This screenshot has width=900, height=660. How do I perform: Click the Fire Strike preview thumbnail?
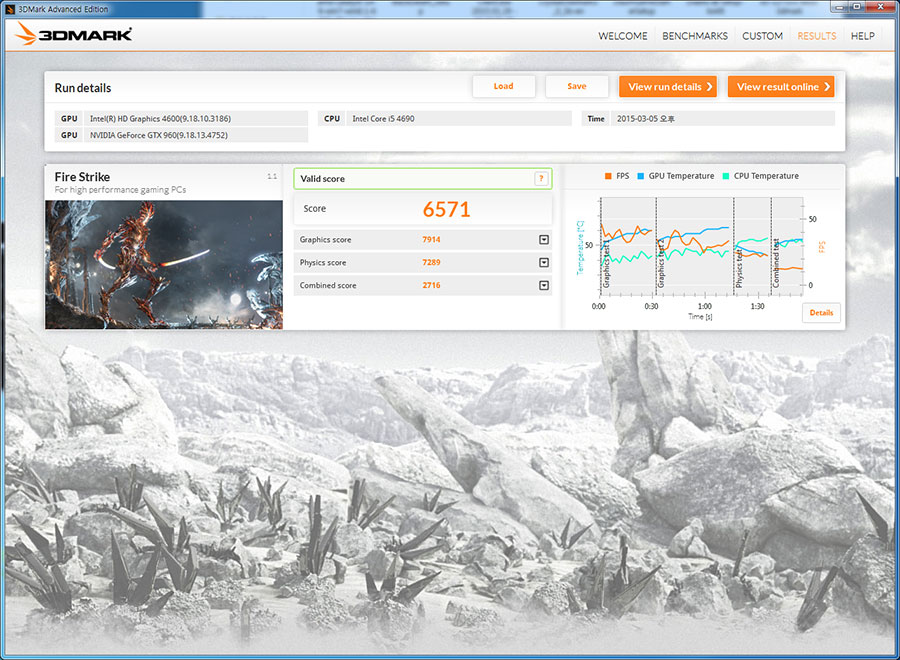tap(164, 265)
